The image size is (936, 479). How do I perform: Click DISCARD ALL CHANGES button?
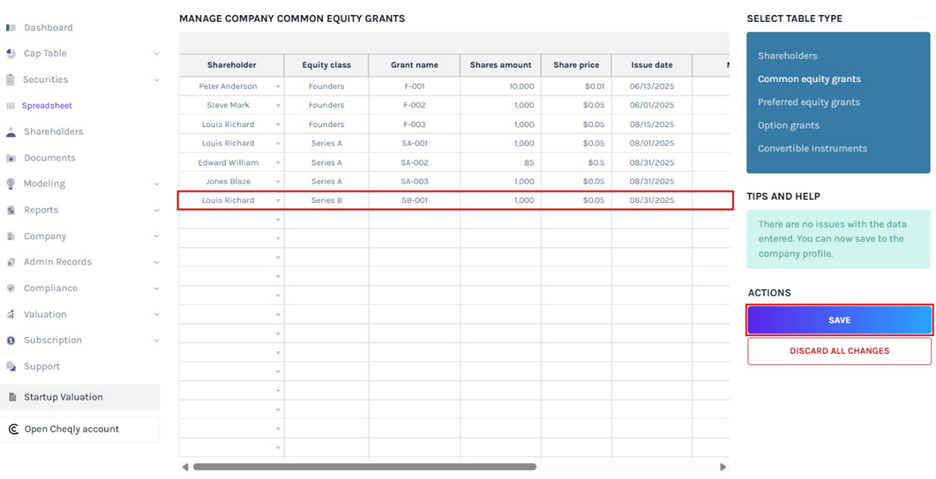coord(839,351)
